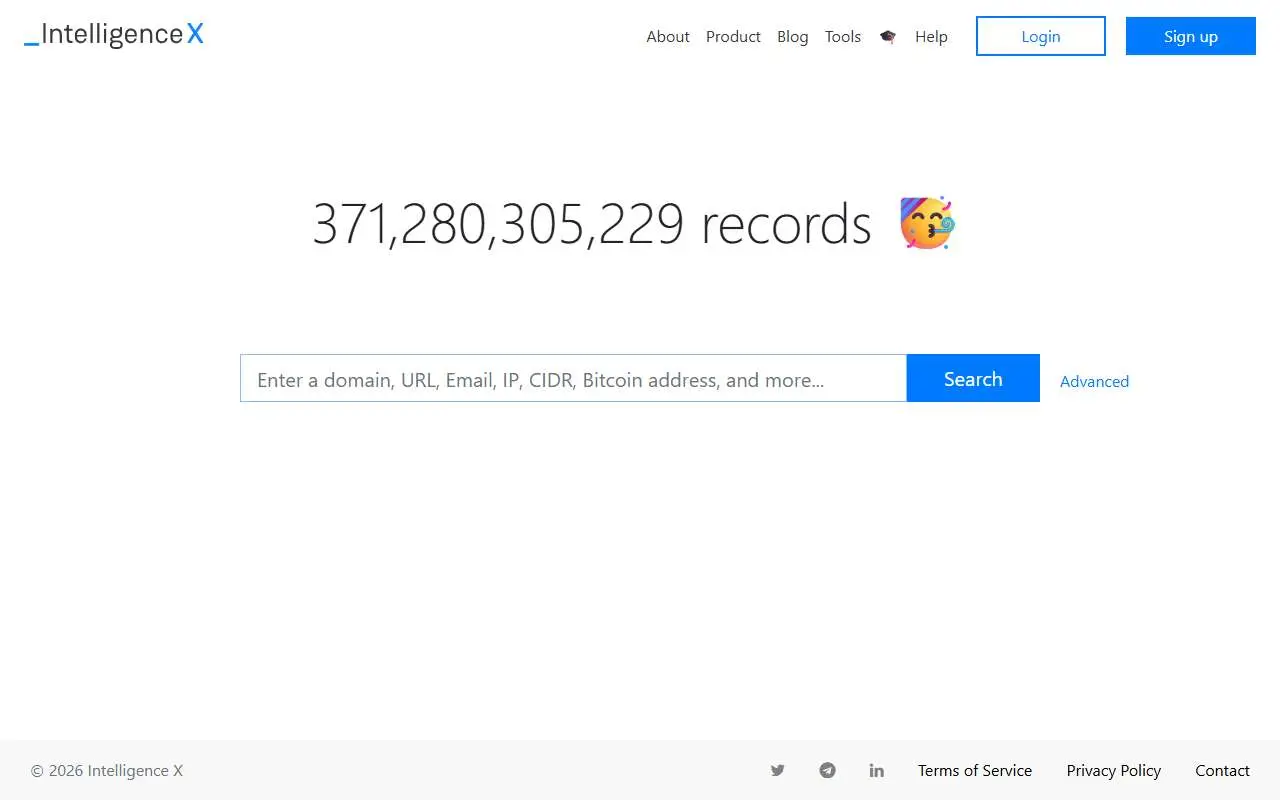Click the graduation cap academia icon

coord(888,37)
